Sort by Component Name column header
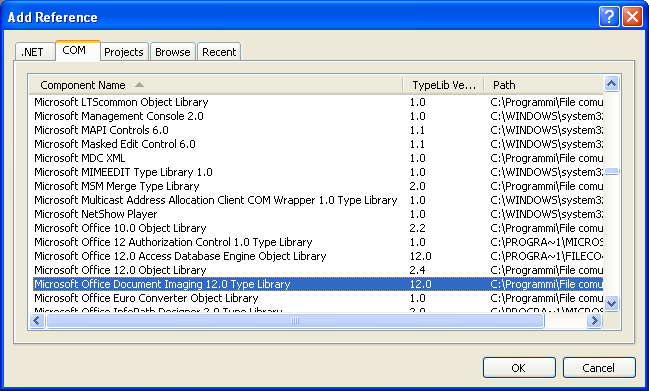 [215, 85]
